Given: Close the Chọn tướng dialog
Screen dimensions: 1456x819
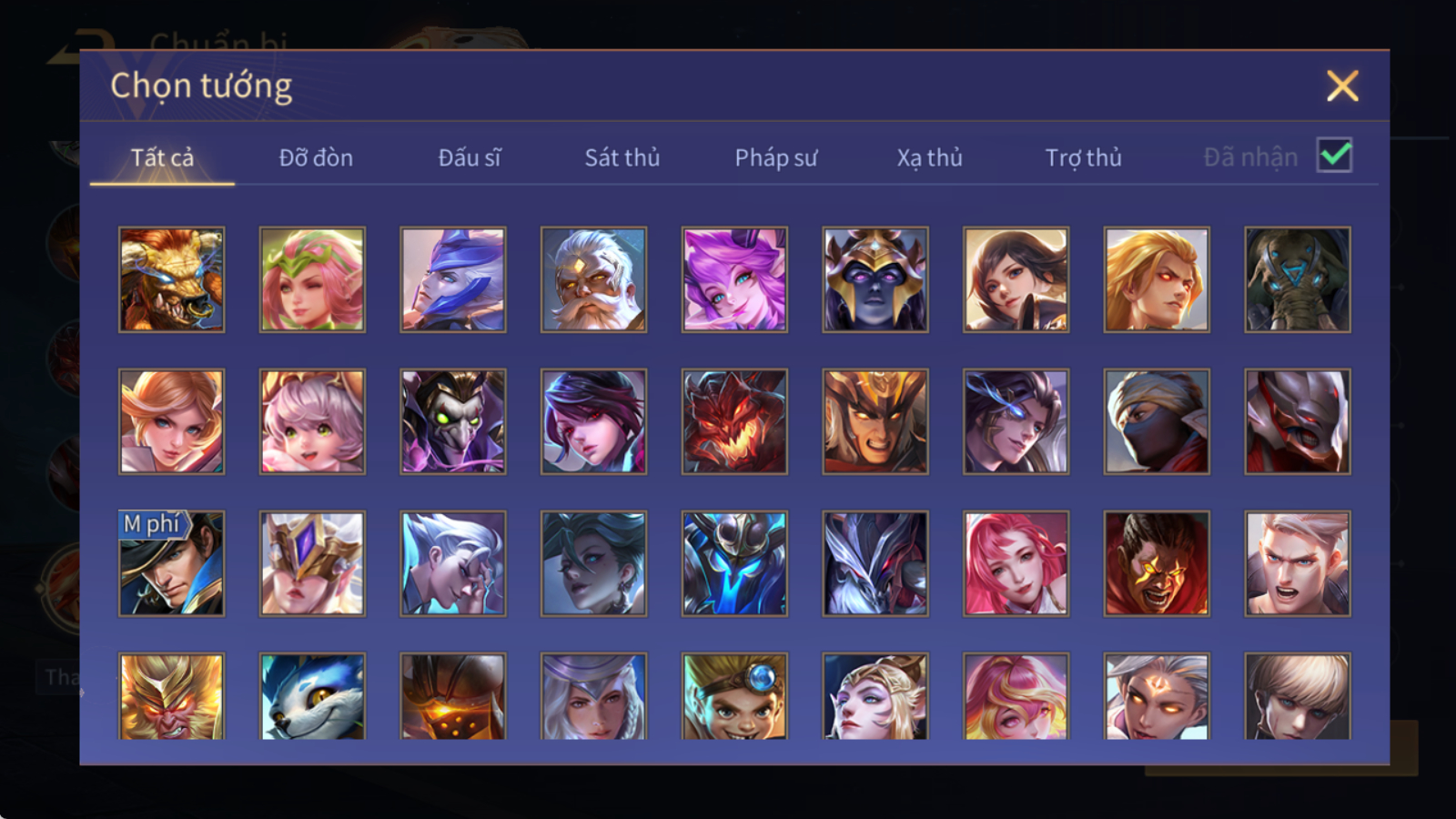Looking at the screenshot, I should (x=1342, y=86).
